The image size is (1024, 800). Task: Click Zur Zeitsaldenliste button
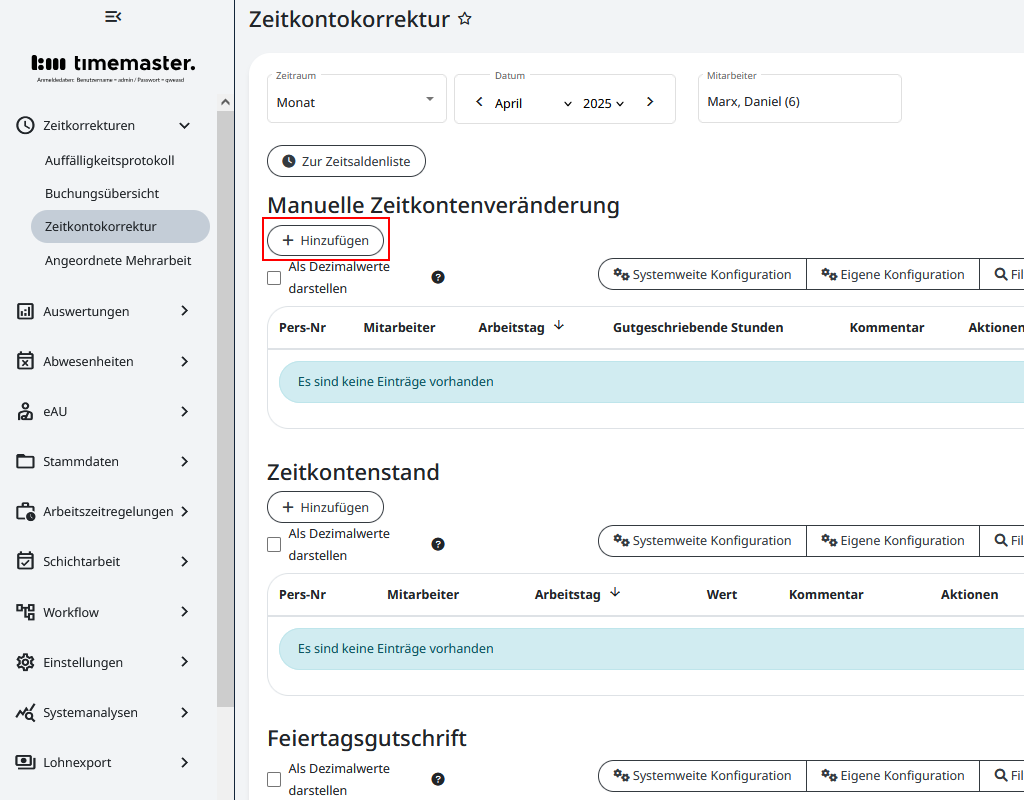[346, 161]
